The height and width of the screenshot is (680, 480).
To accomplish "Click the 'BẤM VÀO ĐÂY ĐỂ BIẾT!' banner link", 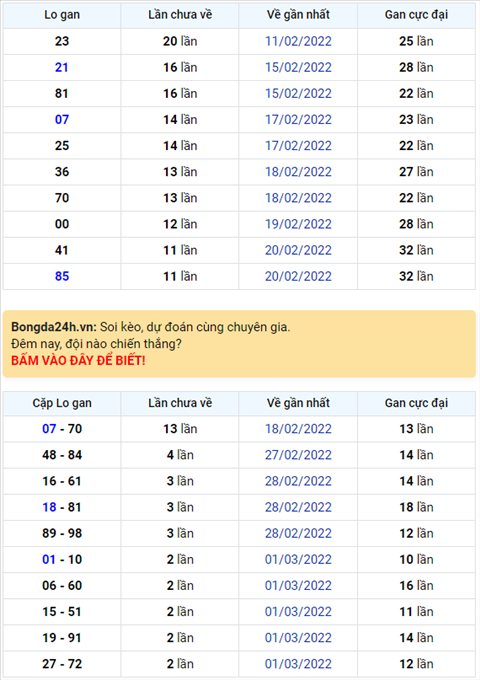I will point(78,360).
